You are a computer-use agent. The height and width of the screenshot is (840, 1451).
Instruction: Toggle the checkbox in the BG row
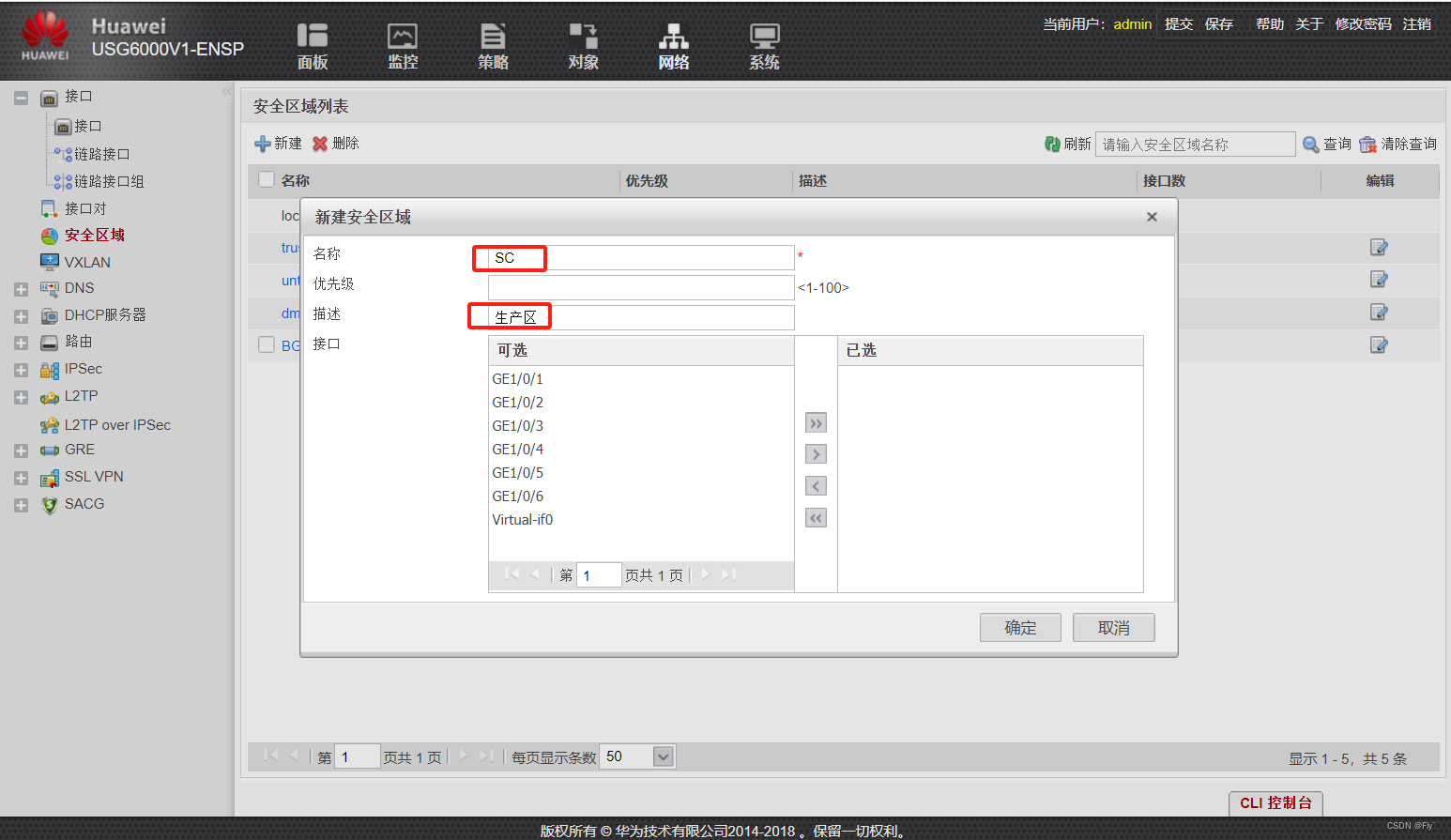coord(267,344)
